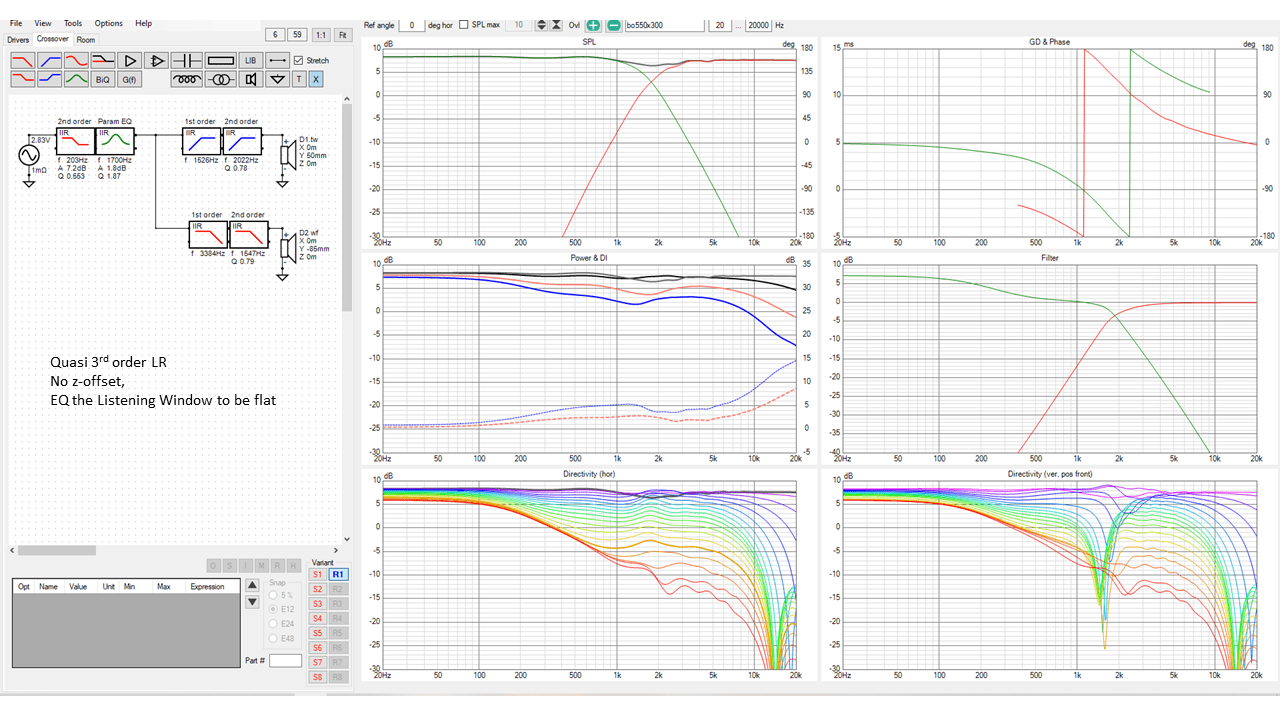Viewport: 1280px width, 720px height.
Task: Add a resistor component
Action: tap(220, 60)
